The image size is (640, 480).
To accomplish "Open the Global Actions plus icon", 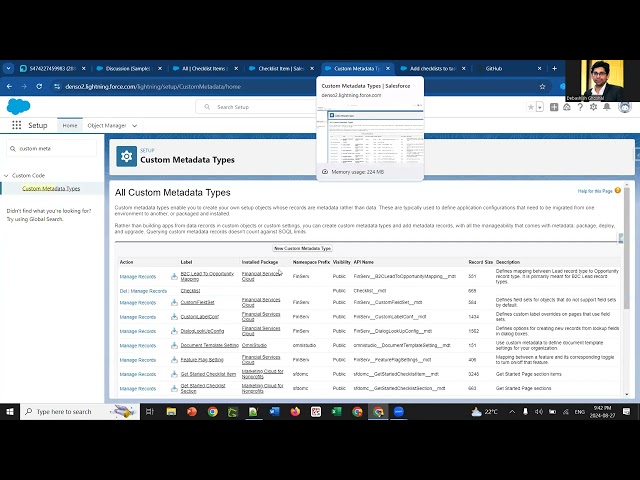I will point(554,107).
